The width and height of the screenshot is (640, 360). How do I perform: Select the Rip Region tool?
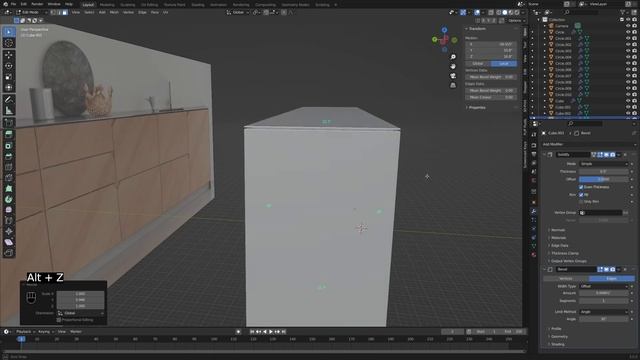[9, 253]
